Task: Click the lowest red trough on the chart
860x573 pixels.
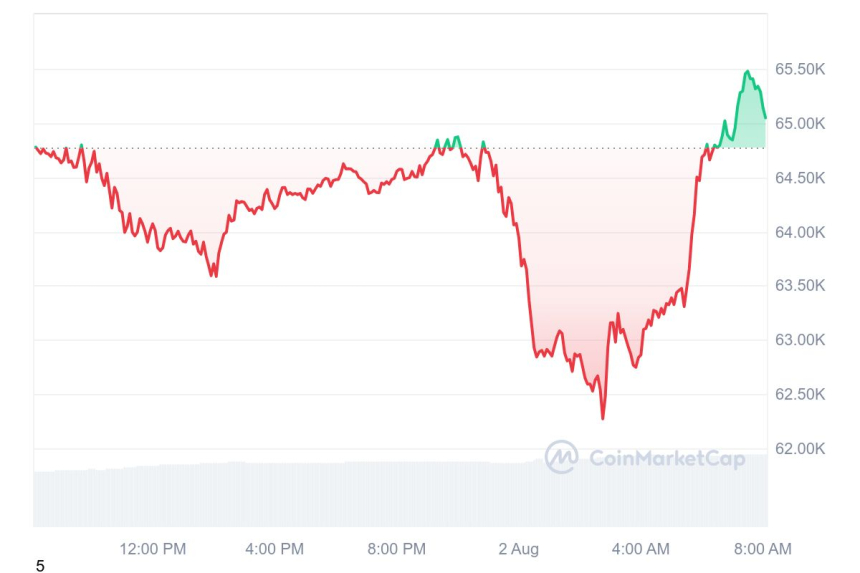Action: click(602, 418)
